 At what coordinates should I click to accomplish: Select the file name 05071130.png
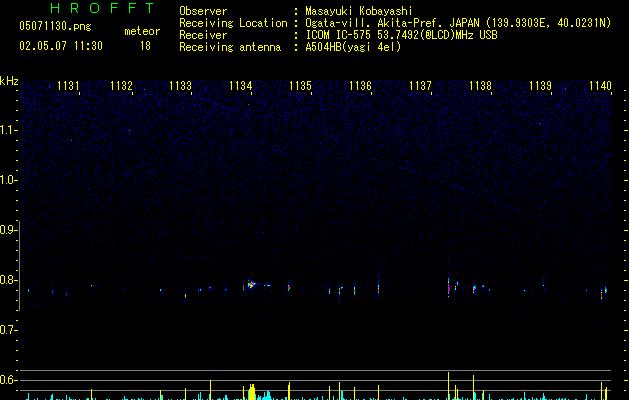tap(55, 26)
